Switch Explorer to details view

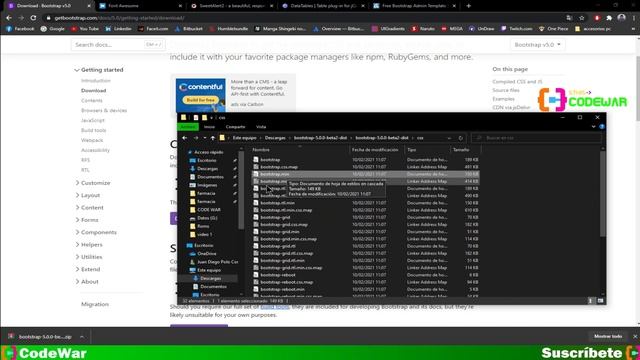(x=590, y=301)
